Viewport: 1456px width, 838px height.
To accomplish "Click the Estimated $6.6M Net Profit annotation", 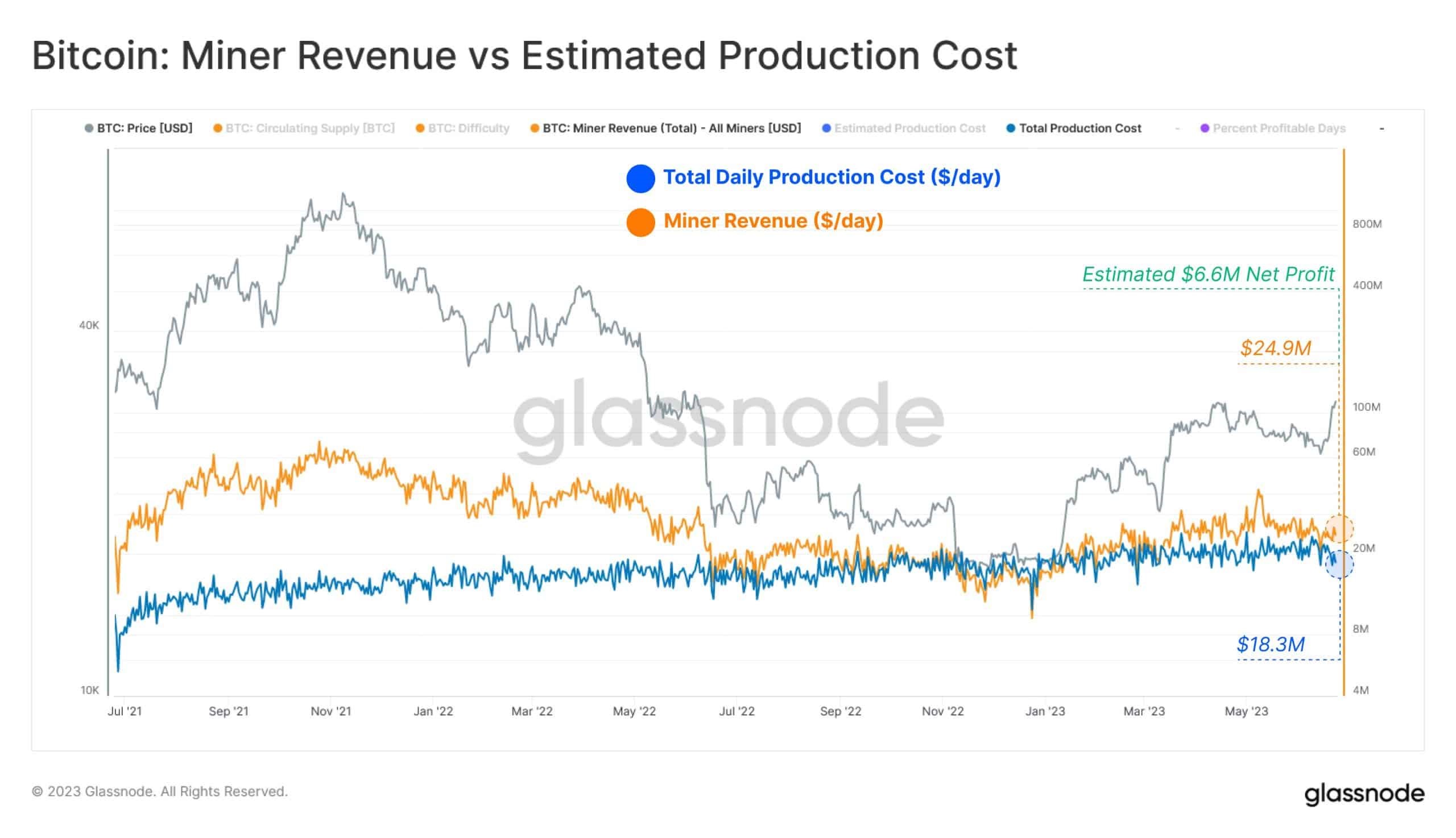I will pos(1209,275).
